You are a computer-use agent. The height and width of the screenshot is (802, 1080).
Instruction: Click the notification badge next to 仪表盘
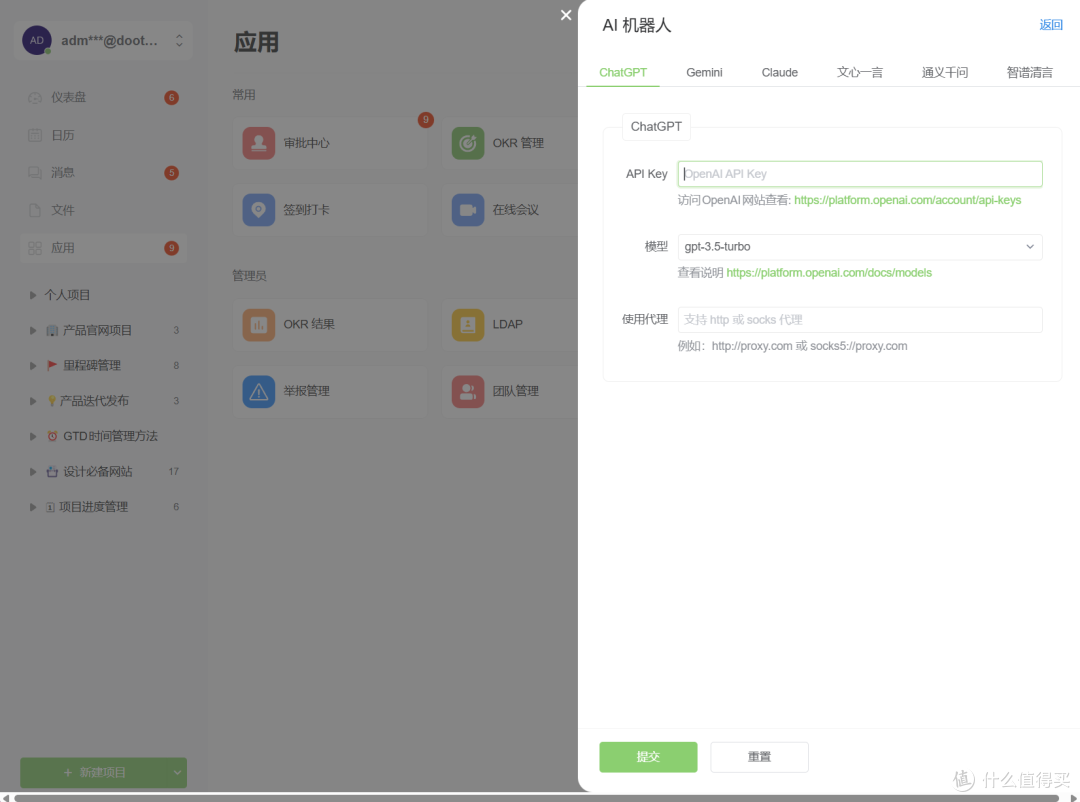pos(172,98)
